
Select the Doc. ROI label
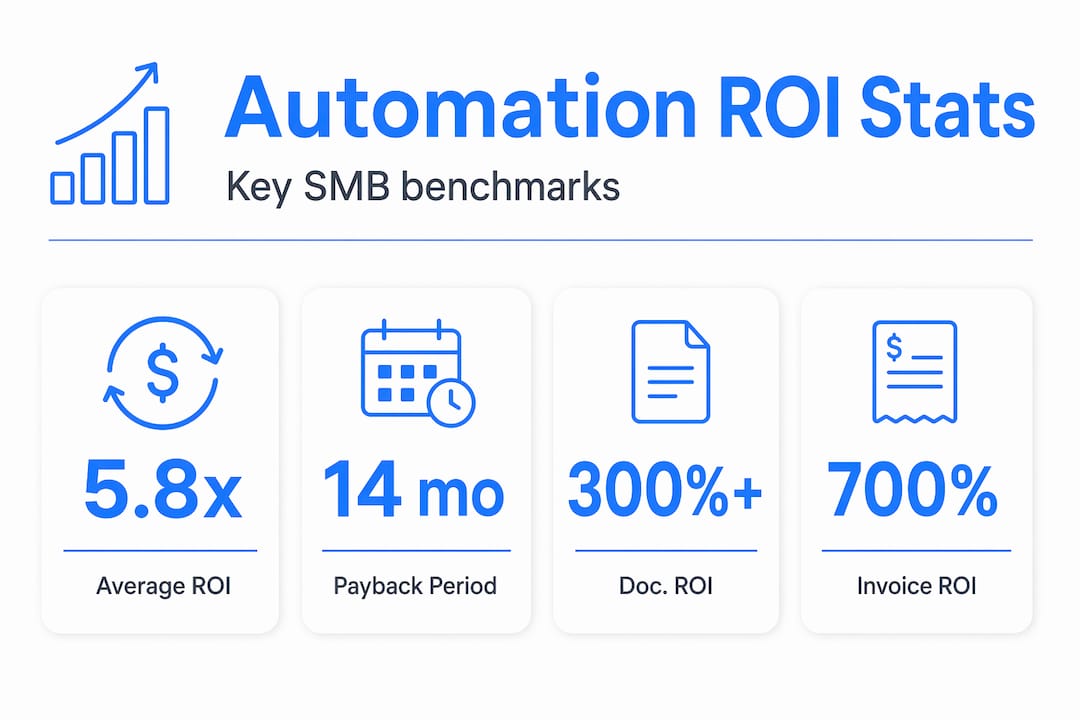click(665, 586)
